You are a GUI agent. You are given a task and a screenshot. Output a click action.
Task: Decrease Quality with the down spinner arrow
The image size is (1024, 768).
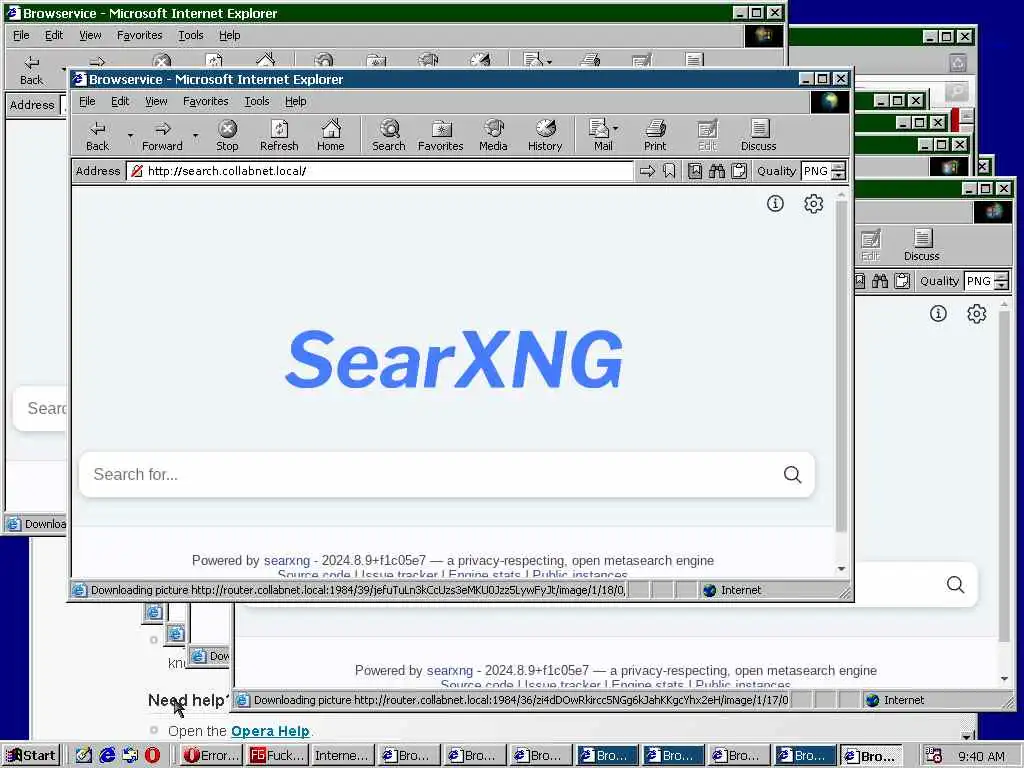(839, 176)
